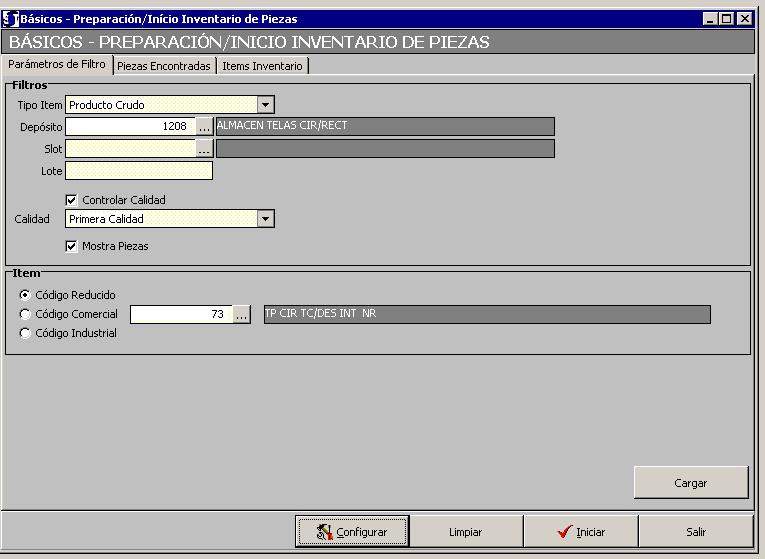The width and height of the screenshot is (765, 559).
Task: Click the Cargar button
Action: point(690,483)
